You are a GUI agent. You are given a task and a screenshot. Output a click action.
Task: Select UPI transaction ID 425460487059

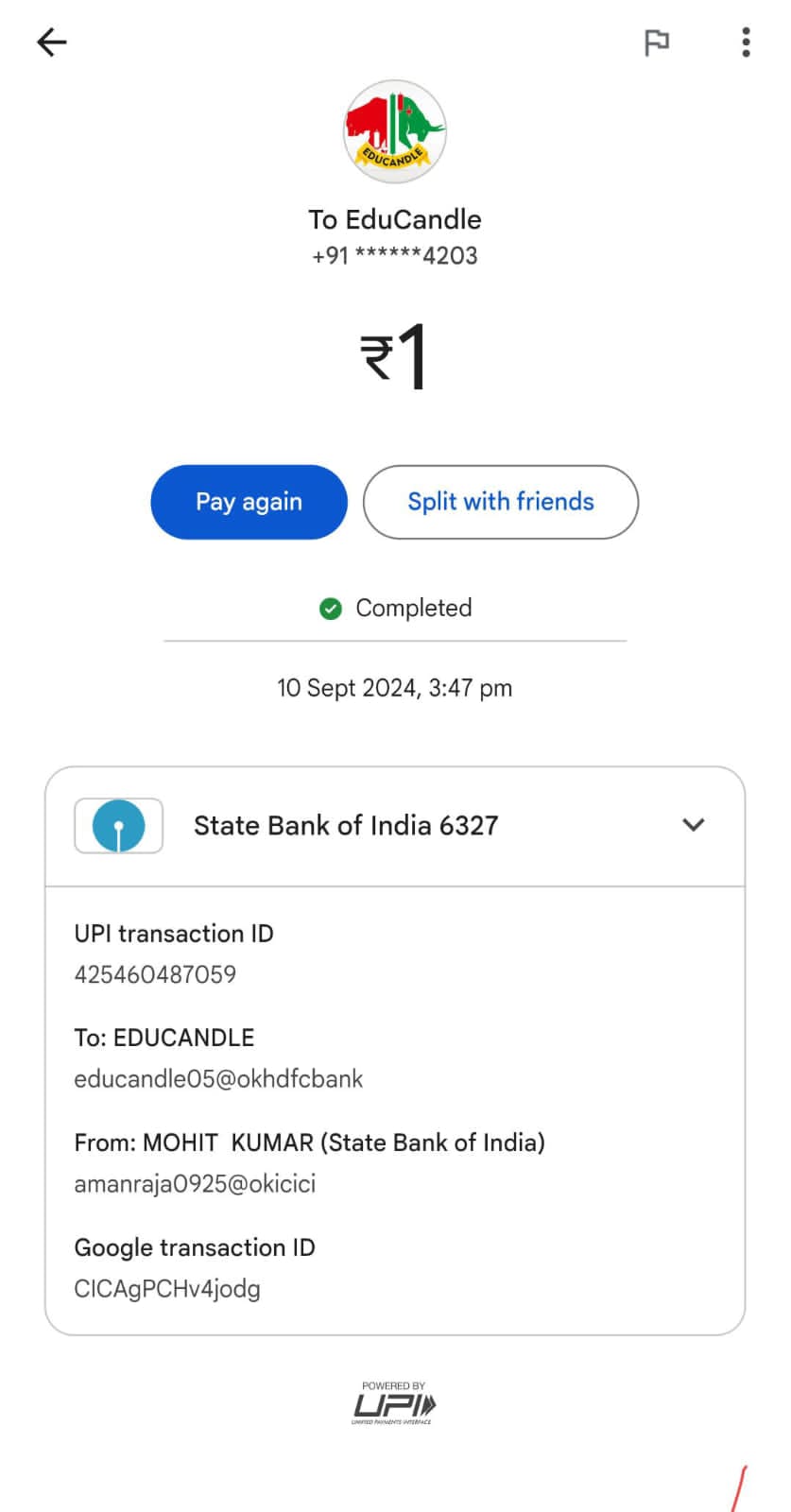click(155, 974)
